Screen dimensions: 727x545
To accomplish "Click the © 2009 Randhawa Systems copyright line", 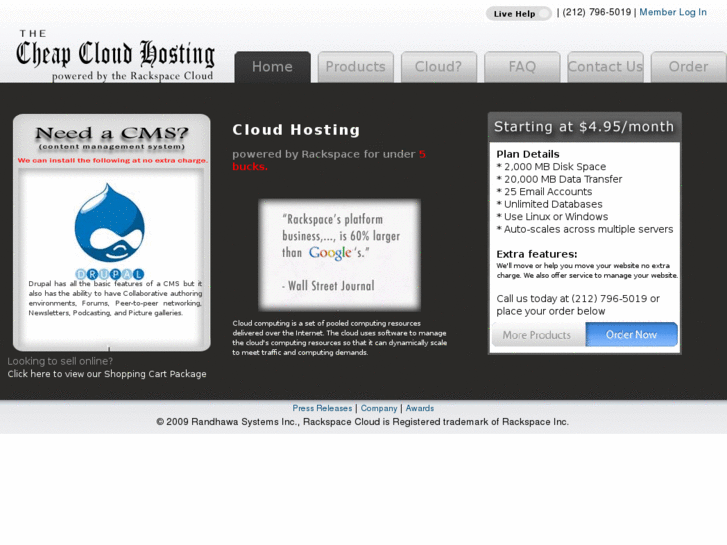I will tap(363, 422).
